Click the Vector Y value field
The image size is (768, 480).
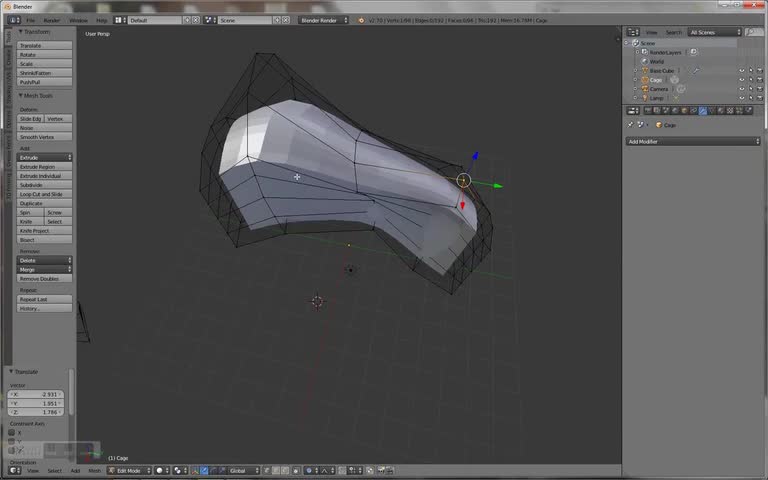(x=36, y=403)
